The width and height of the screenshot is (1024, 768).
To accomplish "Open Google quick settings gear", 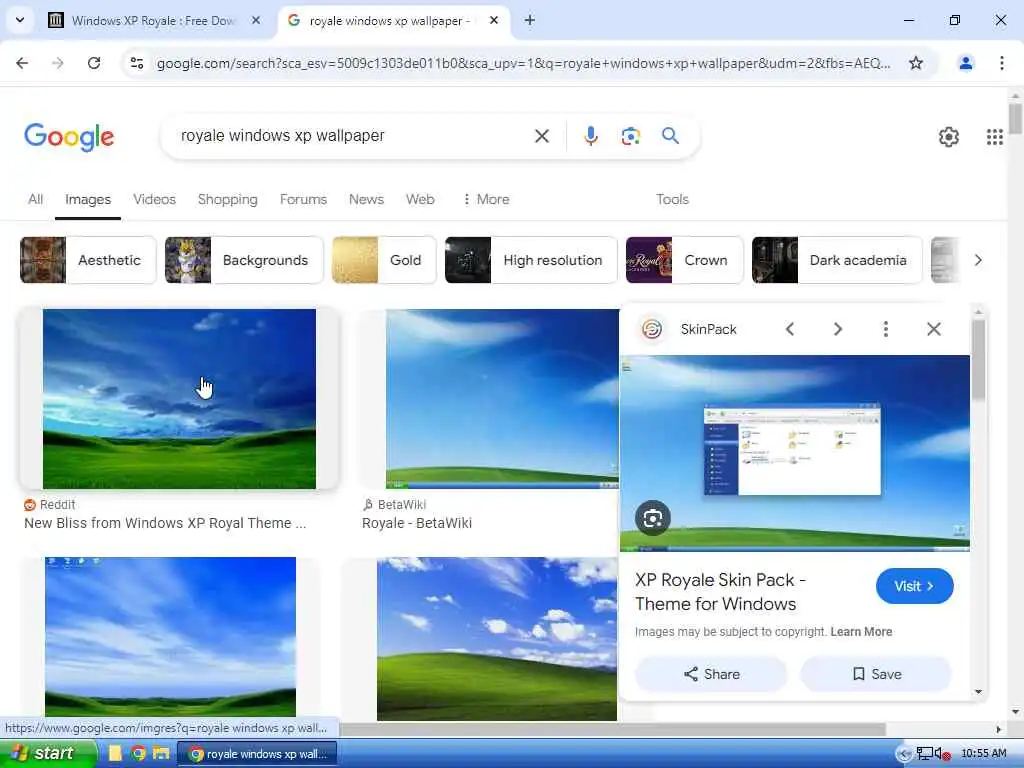I will click(948, 136).
